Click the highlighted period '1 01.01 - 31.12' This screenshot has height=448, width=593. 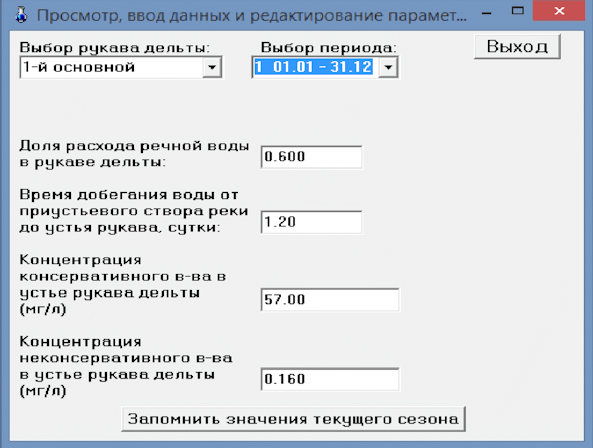click(x=314, y=67)
